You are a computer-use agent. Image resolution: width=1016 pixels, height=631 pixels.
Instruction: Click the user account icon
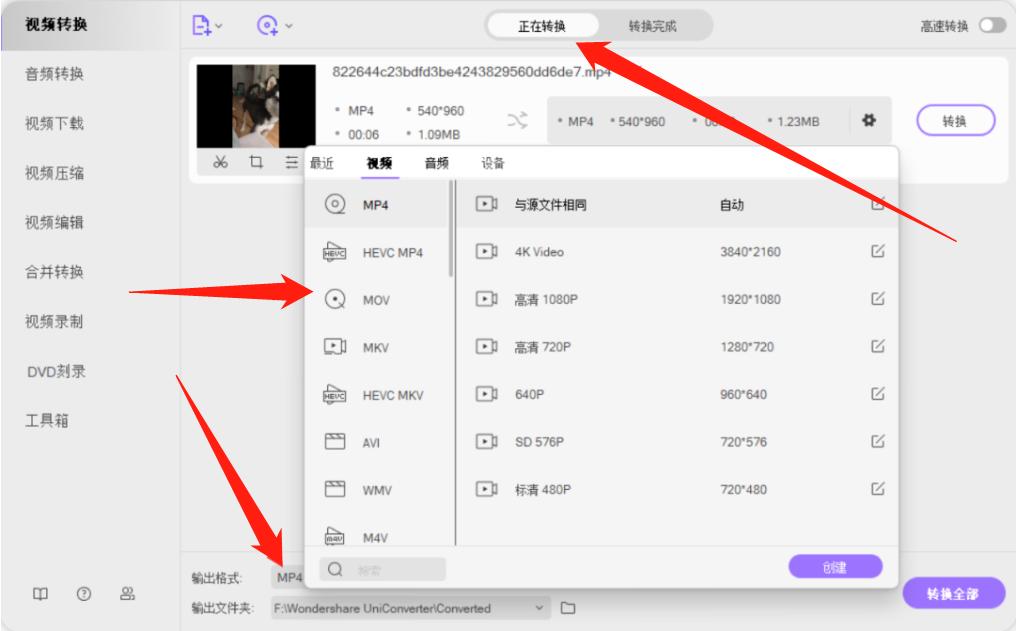(127, 593)
